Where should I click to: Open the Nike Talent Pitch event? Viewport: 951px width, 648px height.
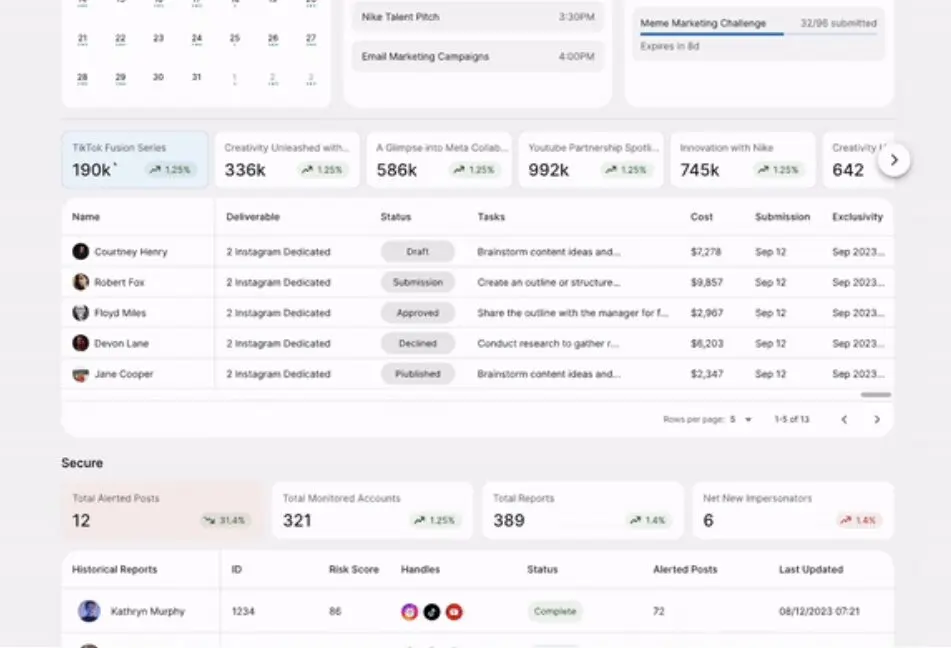[x=477, y=17]
